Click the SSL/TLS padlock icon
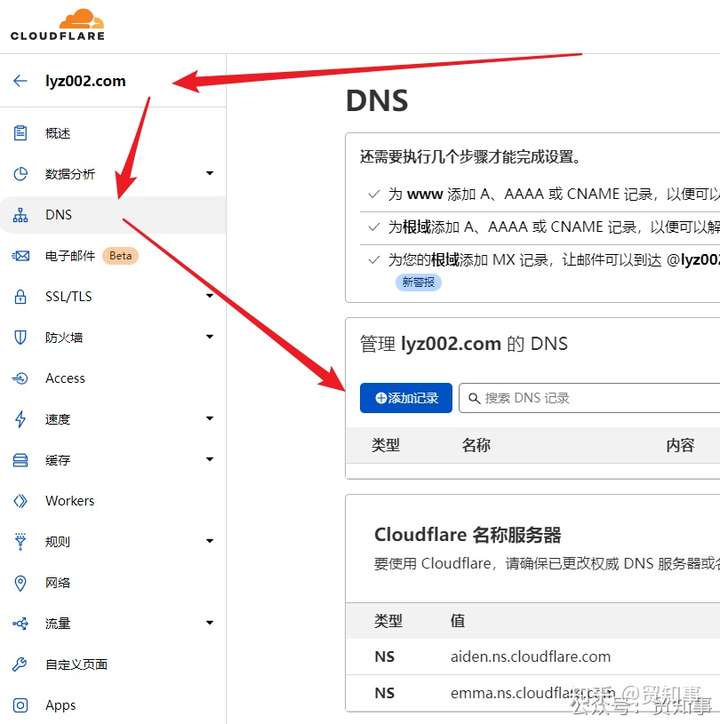The height and width of the screenshot is (724, 720). (x=20, y=296)
